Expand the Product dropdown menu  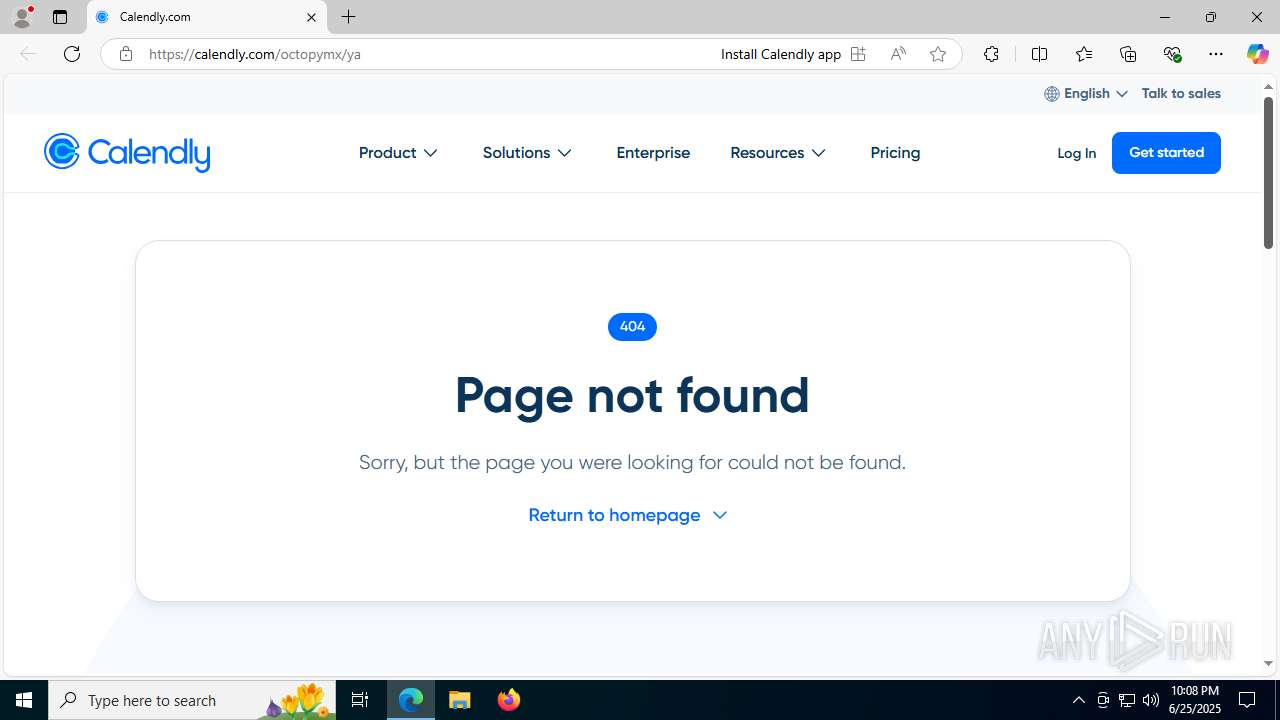(x=398, y=153)
